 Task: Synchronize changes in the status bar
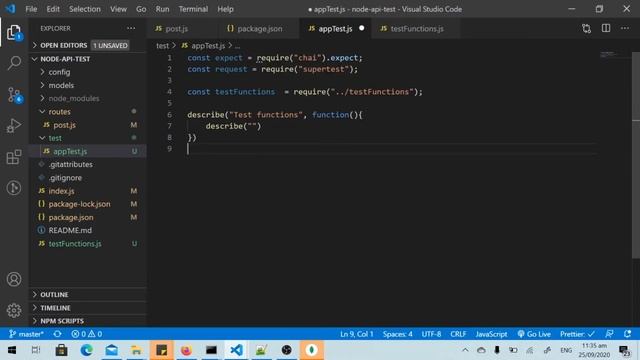57,334
